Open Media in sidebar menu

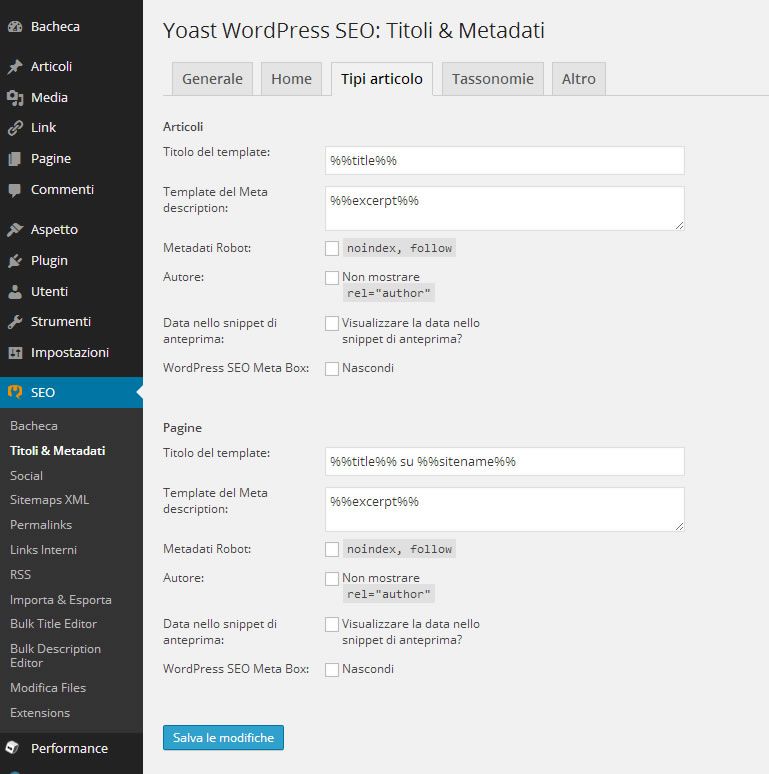click(49, 98)
